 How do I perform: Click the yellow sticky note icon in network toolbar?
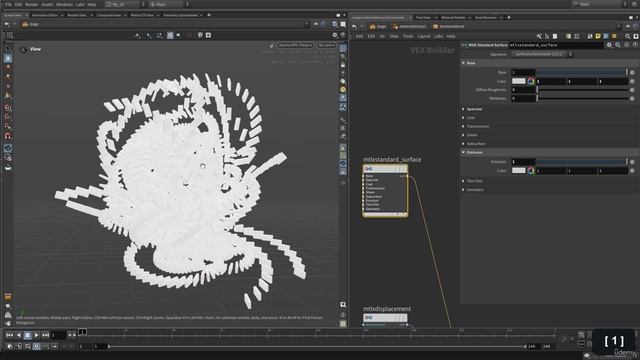[598, 36]
